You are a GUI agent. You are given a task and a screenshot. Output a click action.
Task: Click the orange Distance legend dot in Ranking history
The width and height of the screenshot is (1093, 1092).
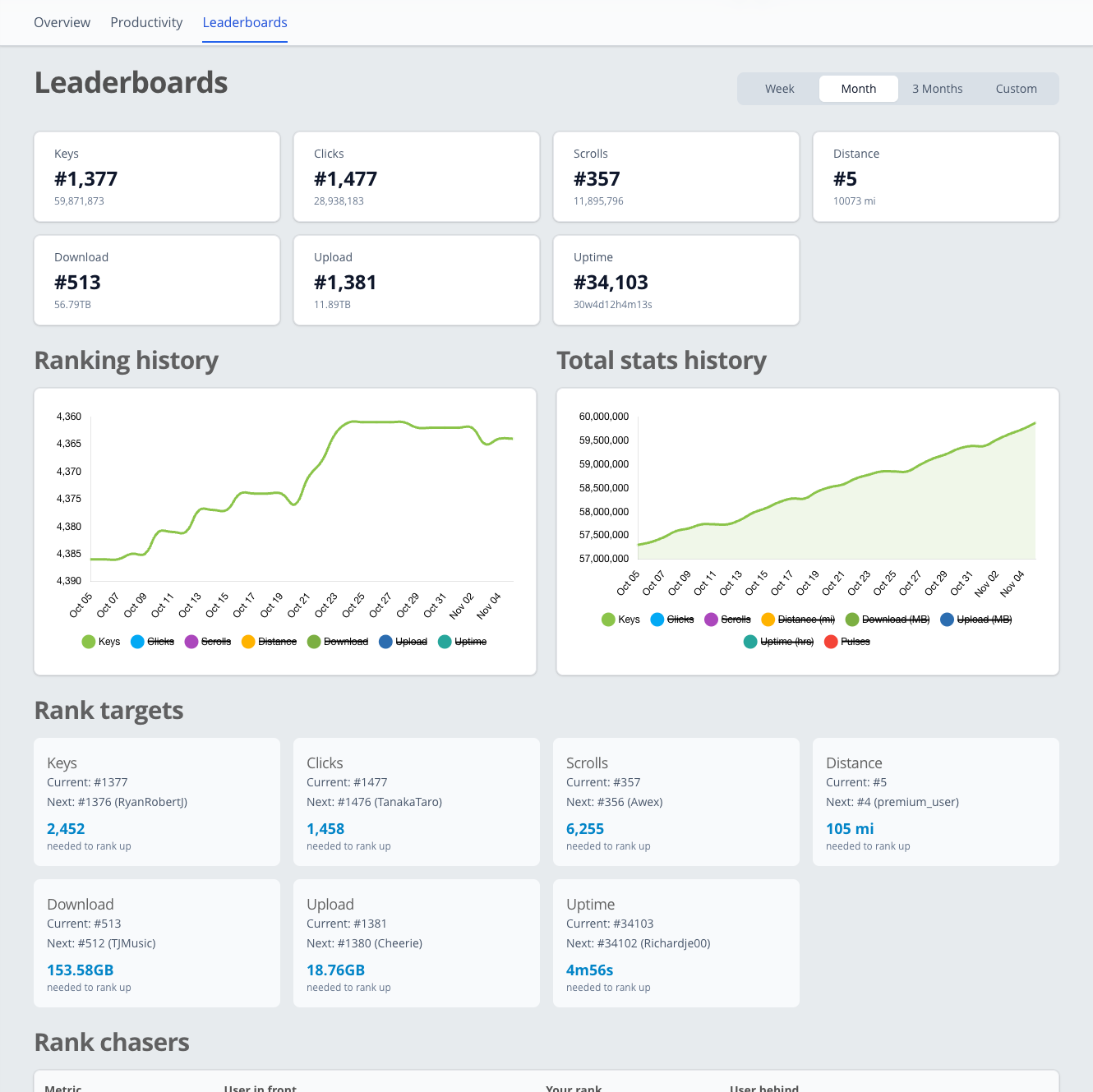pos(248,642)
